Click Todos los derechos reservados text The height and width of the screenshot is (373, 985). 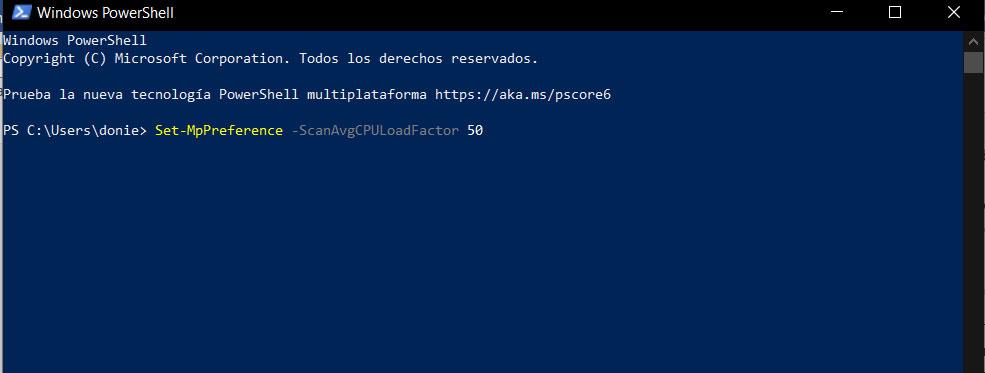(418, 59)
